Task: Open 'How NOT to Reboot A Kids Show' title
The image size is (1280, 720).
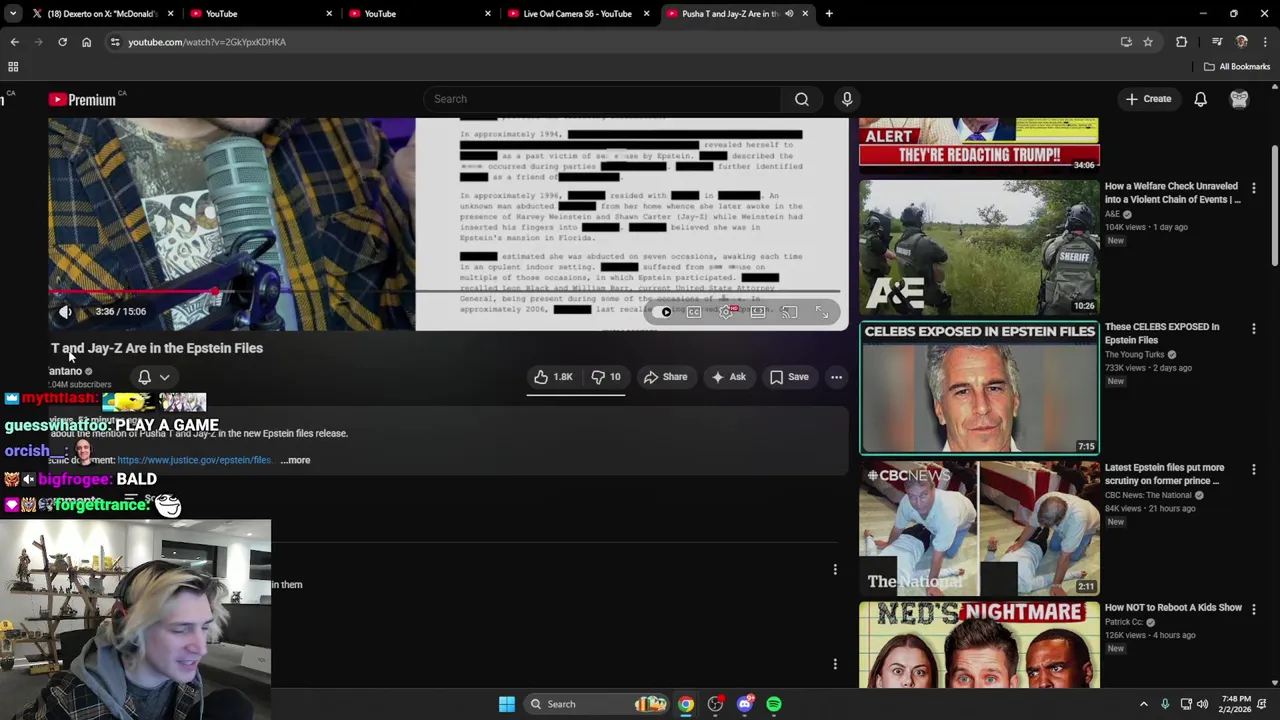Action: pos(1173,607)
